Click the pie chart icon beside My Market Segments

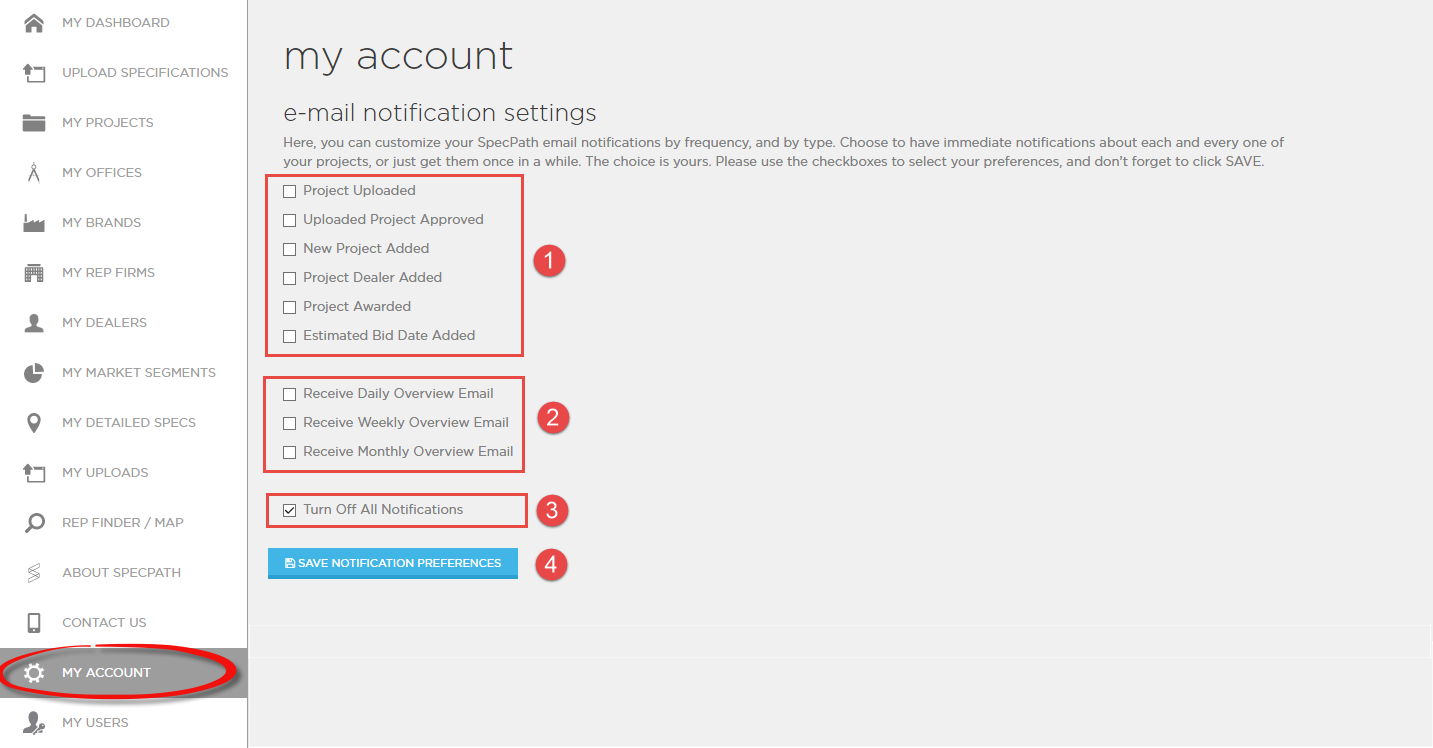tap(34, 372)
